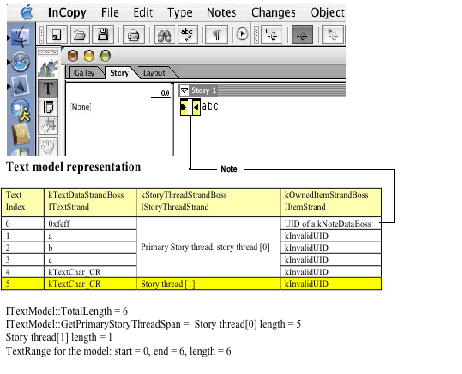462x374 pixels.
Task: Click the kTextDataStrandBoss column header
Action: [90, 202]
